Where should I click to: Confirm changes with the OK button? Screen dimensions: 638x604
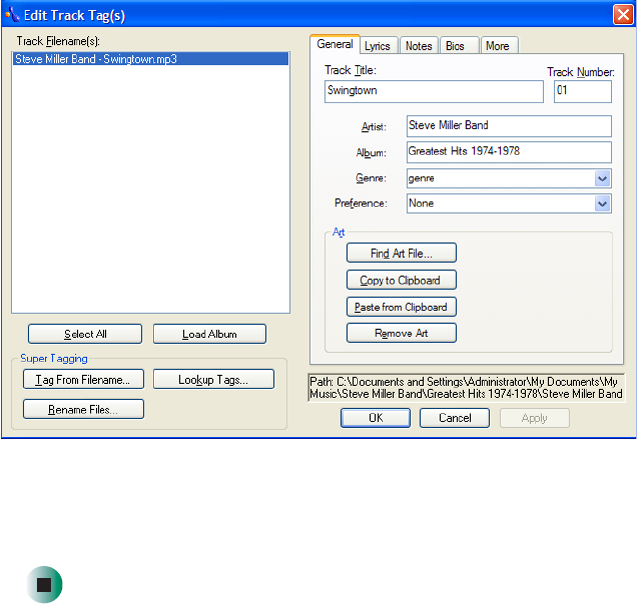376,418
